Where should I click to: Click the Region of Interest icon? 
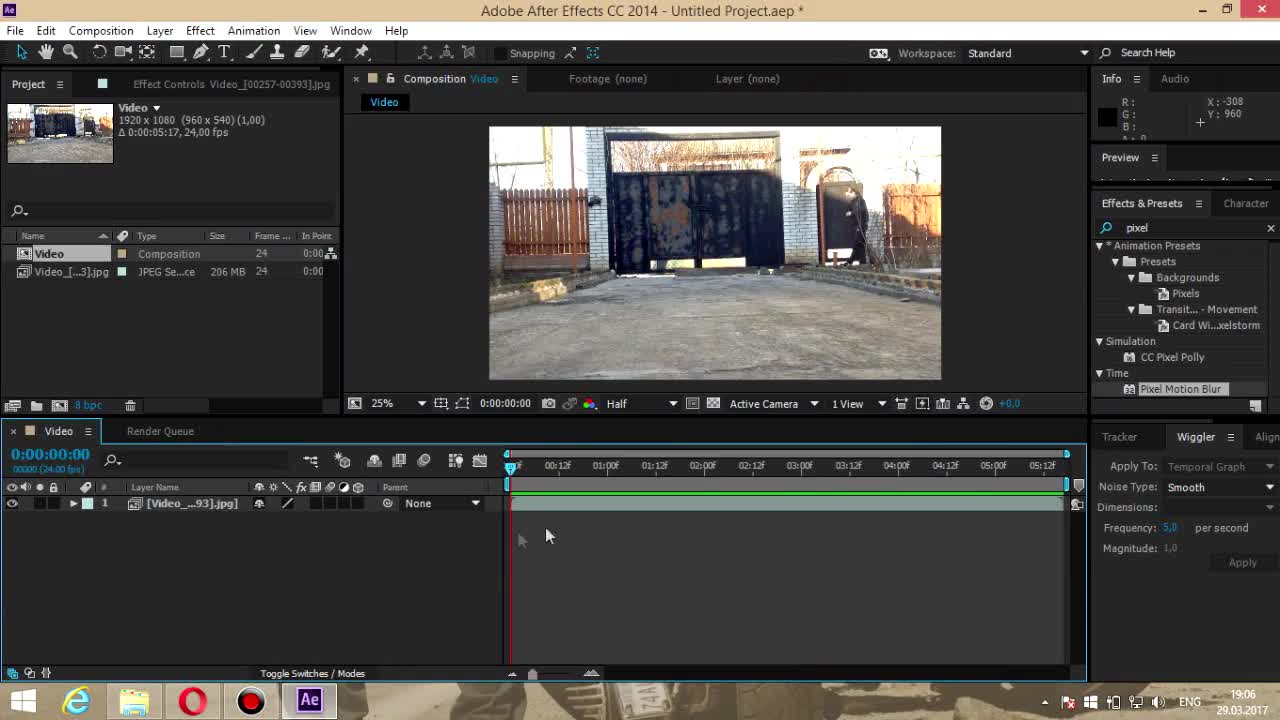click(692, 403)
